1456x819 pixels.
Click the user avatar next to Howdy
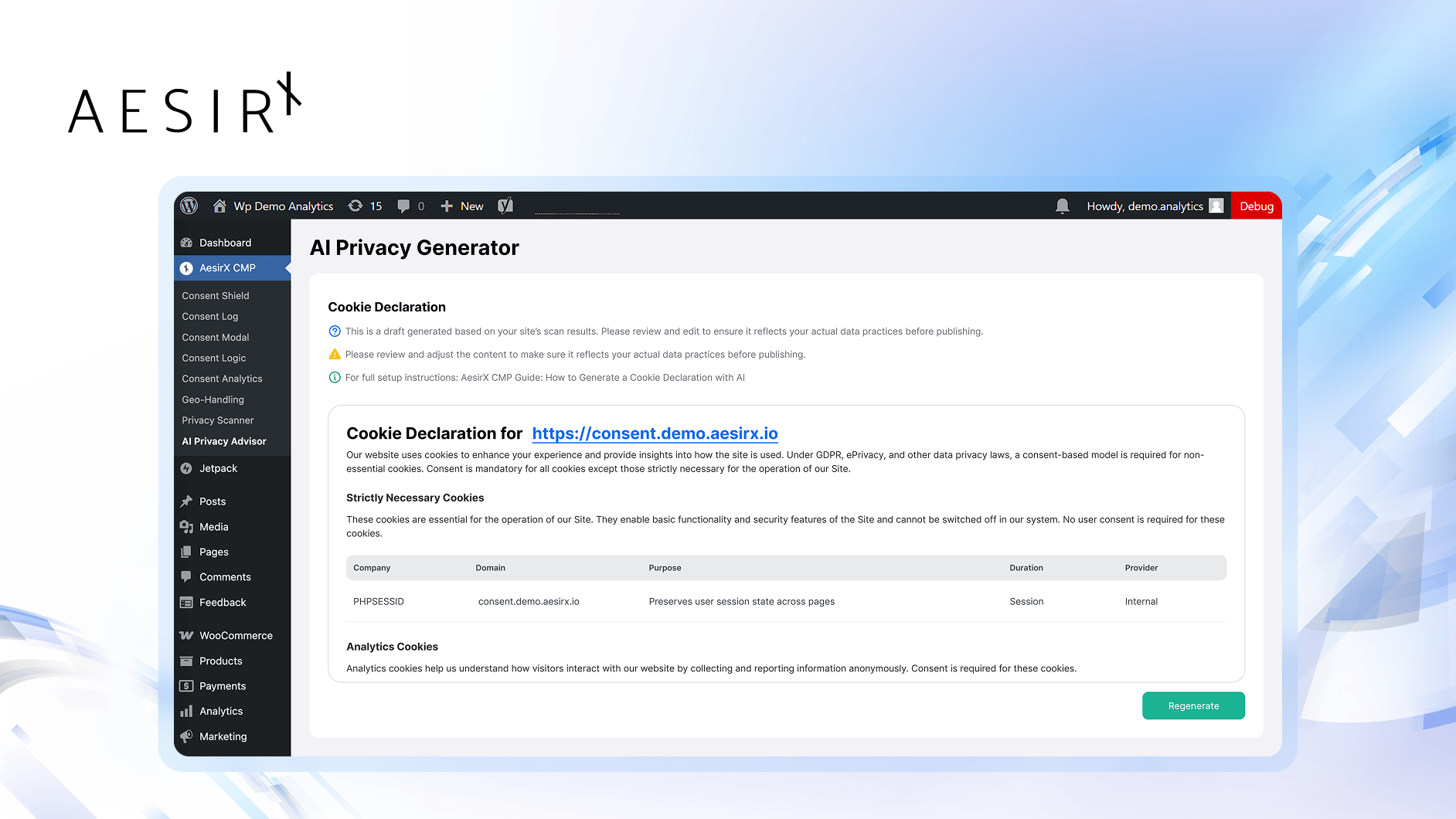pos(1216,206)
